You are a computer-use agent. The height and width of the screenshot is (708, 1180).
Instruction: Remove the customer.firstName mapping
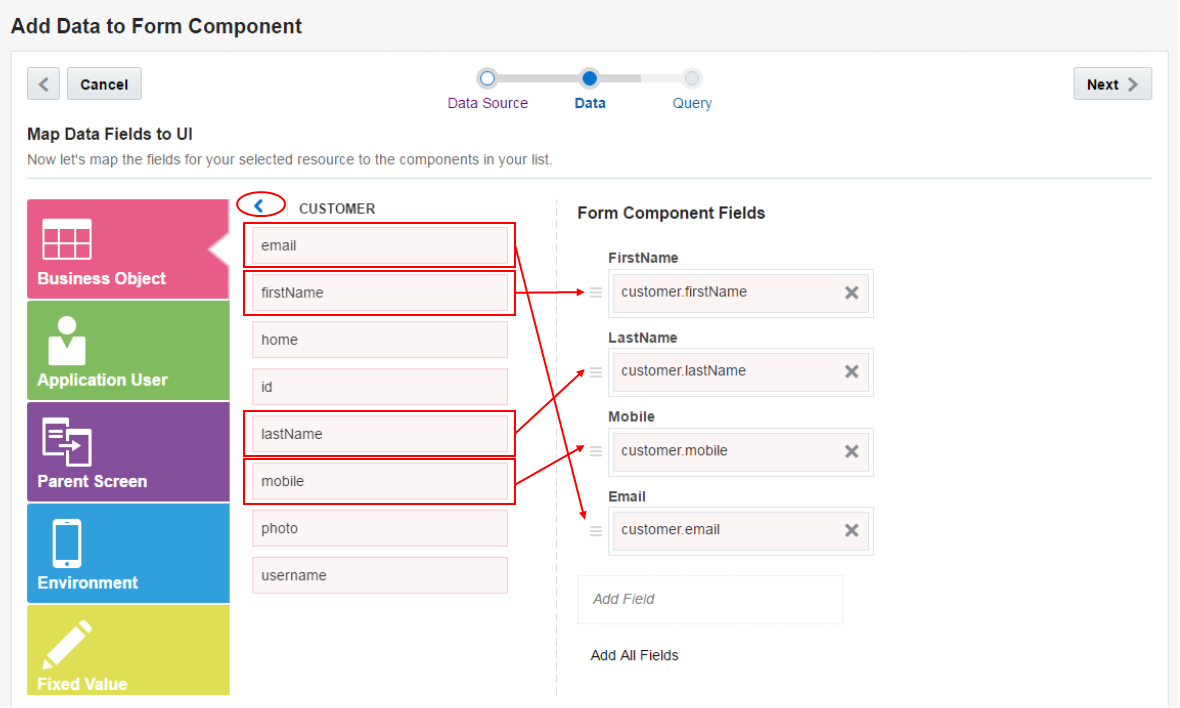[851, 292]
